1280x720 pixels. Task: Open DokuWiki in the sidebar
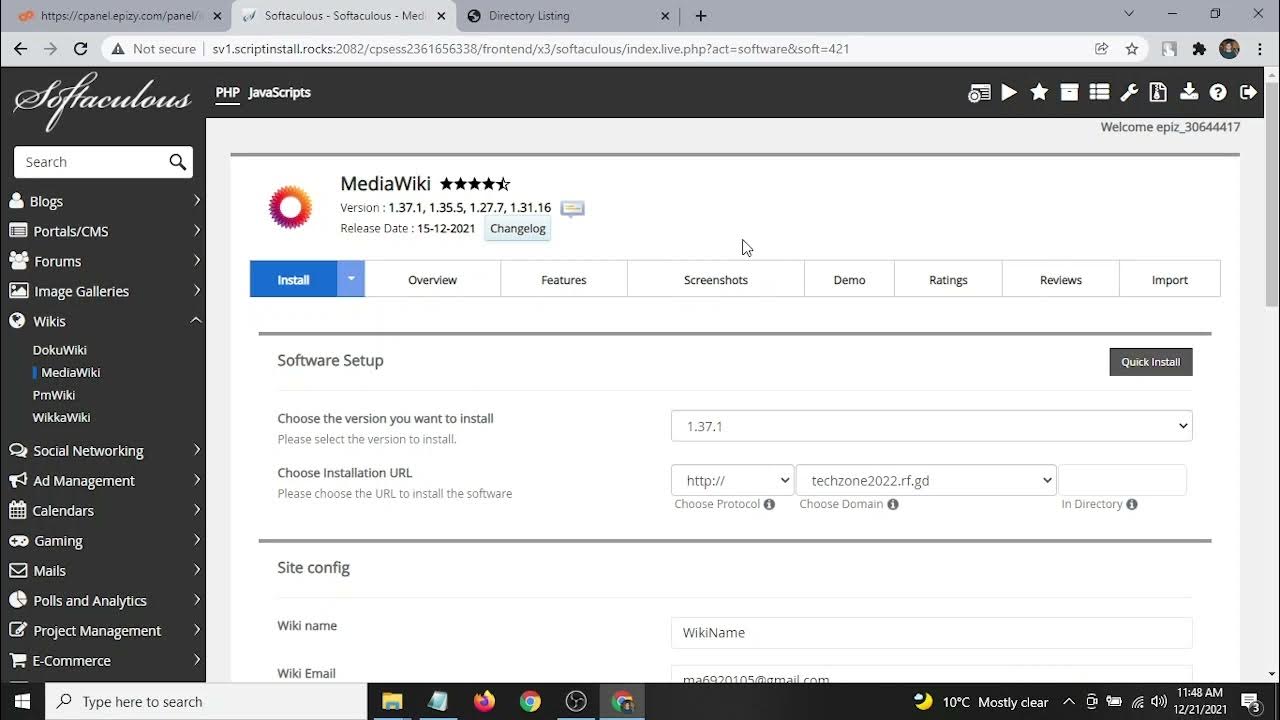(60, 350)
